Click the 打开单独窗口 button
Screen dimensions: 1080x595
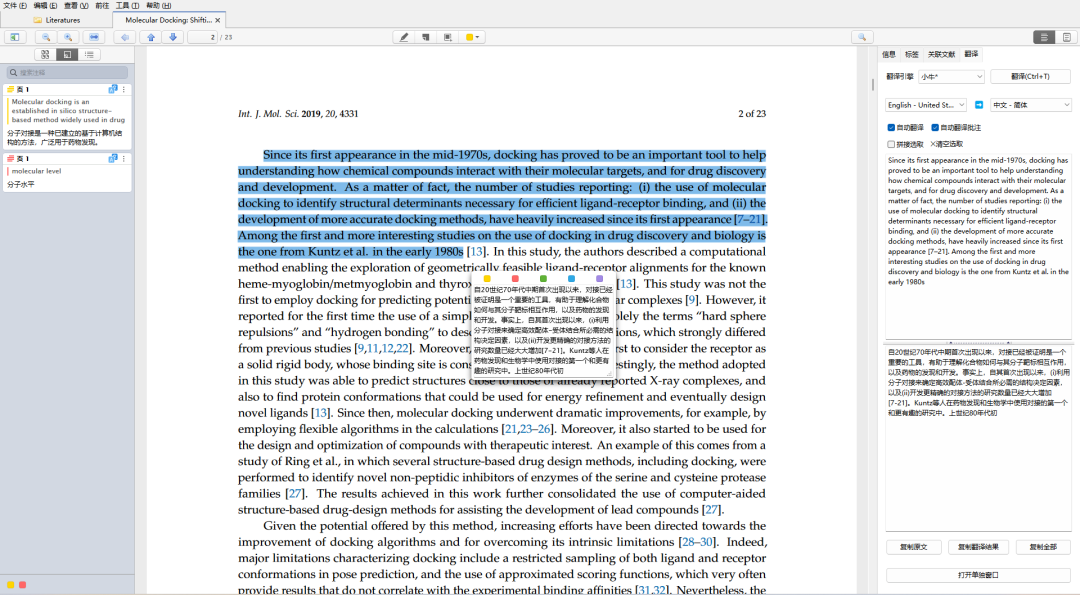tap(978, 574)
